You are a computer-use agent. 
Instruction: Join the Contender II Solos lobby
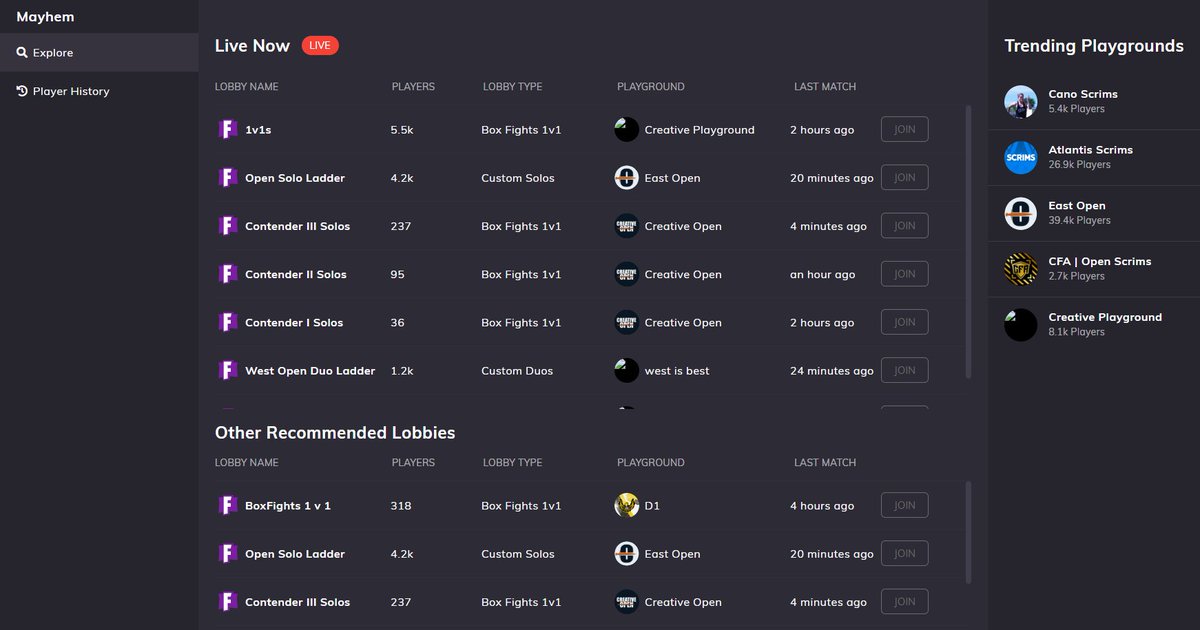904,273
